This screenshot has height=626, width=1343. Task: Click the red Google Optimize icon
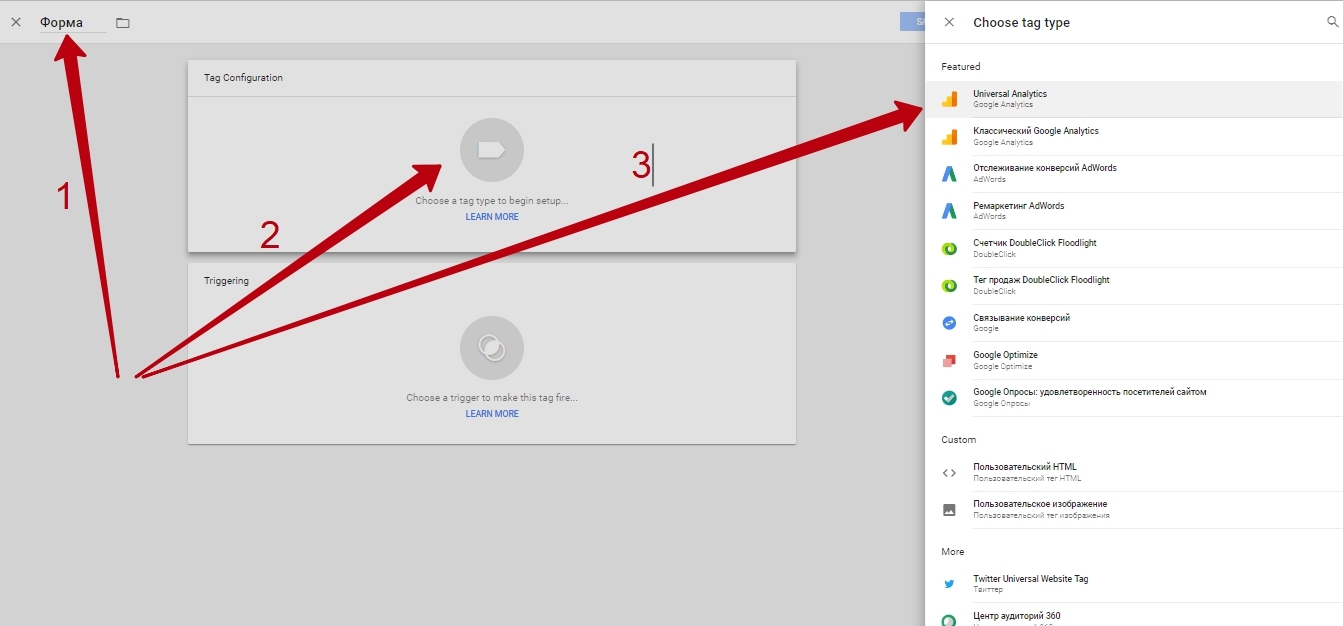[949, 360]
